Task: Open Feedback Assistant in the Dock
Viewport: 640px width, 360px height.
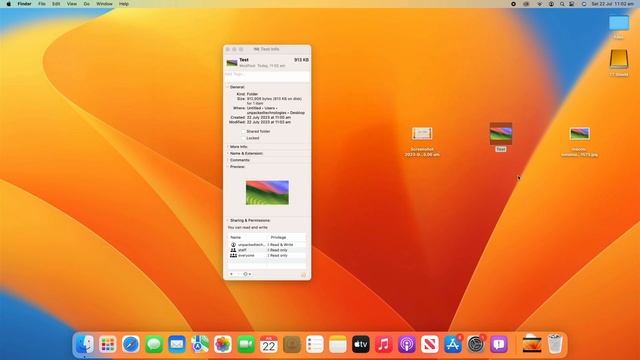Action: pyautogui.click(x=499, y=344)
